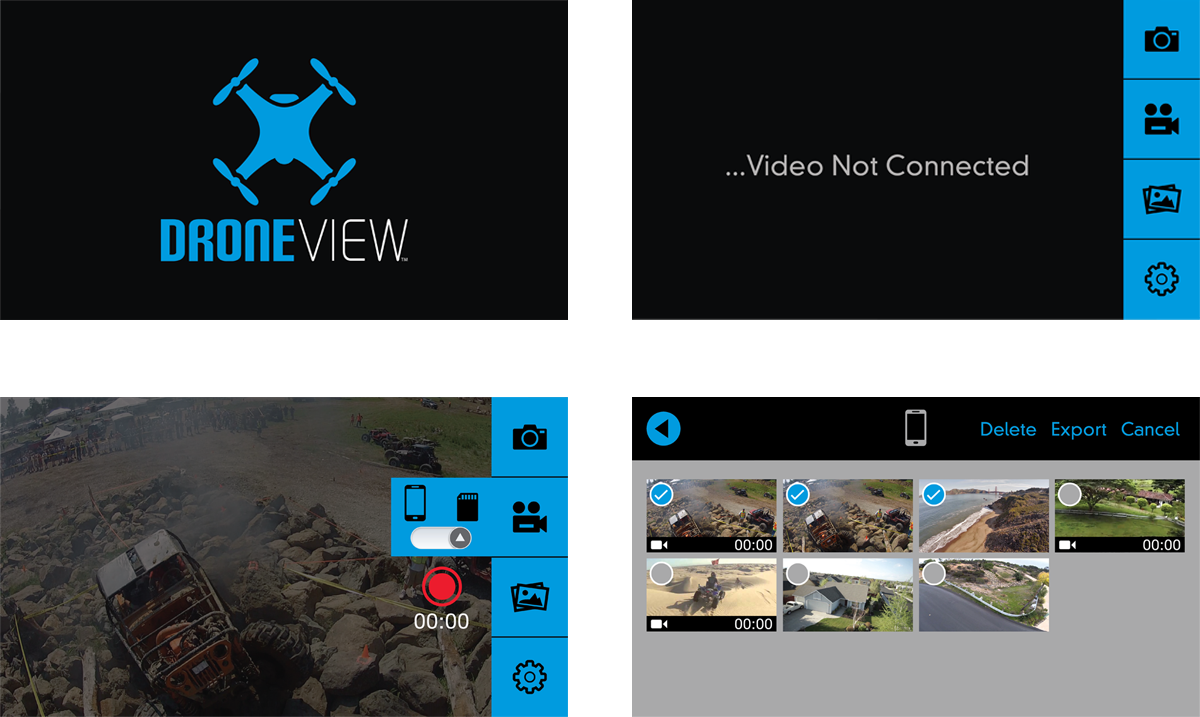The width and height of the screenshot is (1200, 717).
Task: Check the curved road aerial photo thumbnail
Action: [933, 574]
